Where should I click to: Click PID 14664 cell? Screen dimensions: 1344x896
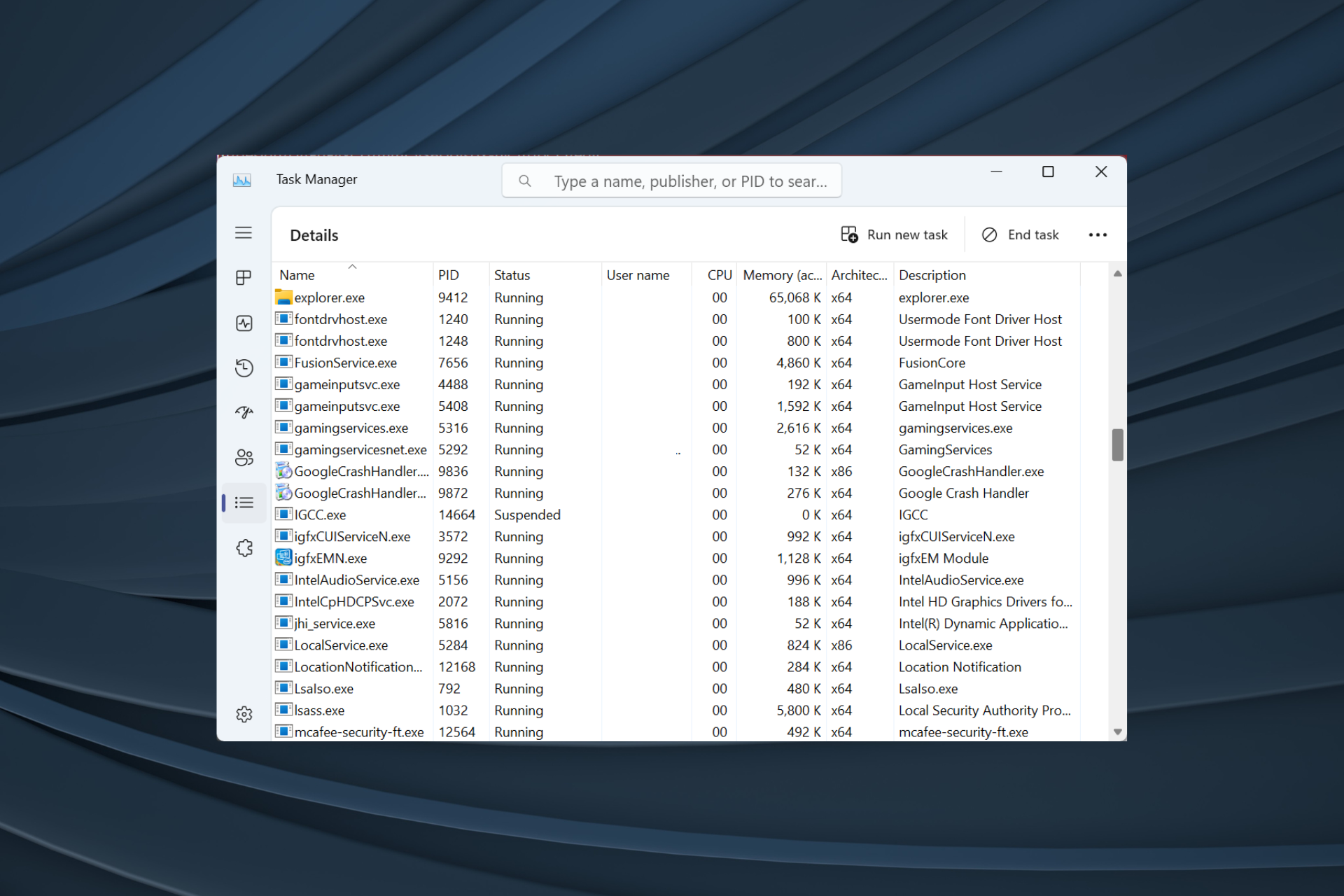coord(456,514)
